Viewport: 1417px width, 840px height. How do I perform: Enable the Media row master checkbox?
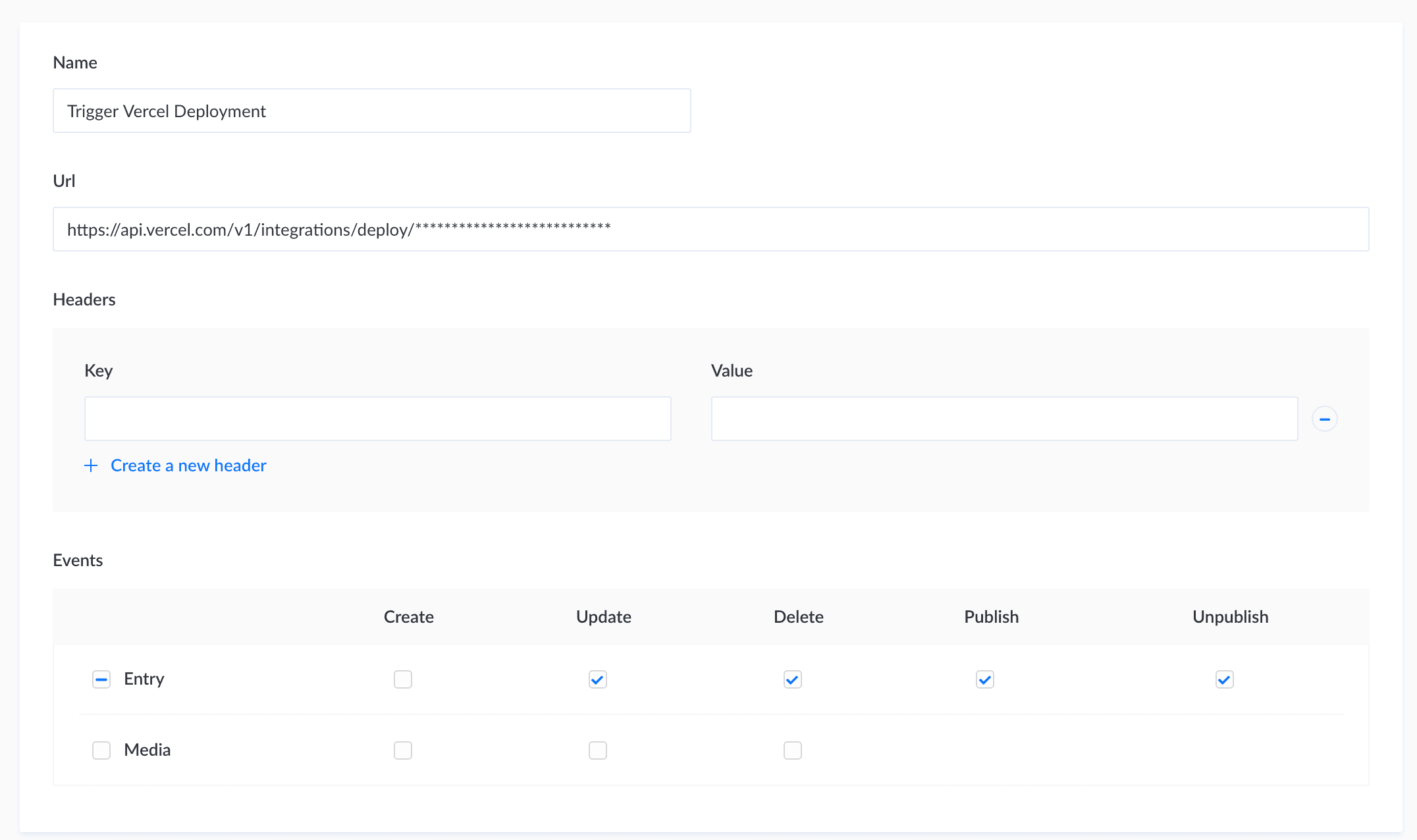click(x=101, y=750)
